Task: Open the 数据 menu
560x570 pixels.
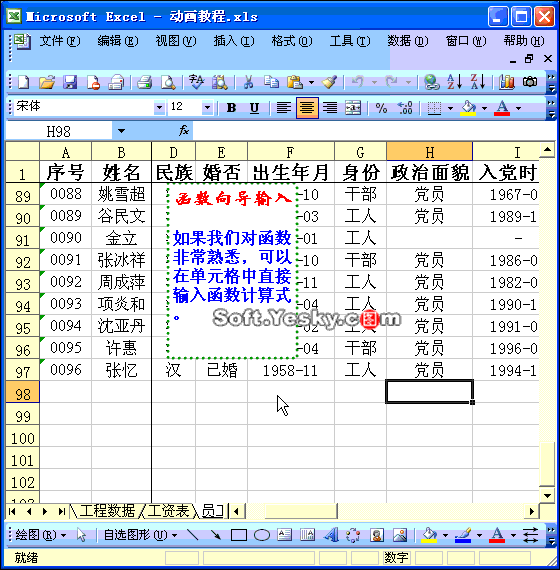Action: coord(407,41)
